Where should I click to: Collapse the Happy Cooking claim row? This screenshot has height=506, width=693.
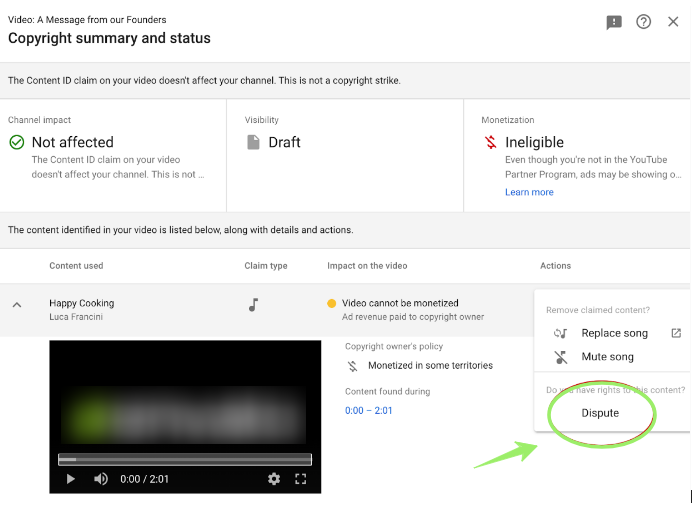[17, 305]
